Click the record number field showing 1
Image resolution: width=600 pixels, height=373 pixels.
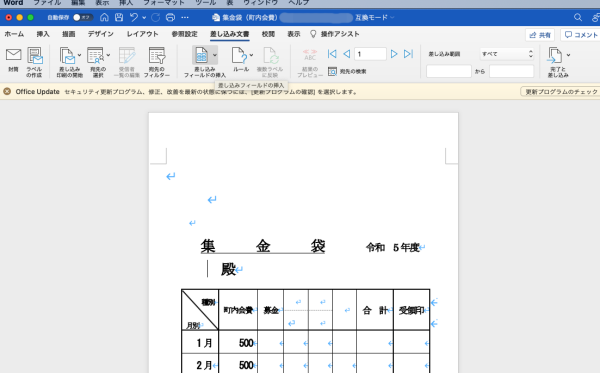click(370, 54)
